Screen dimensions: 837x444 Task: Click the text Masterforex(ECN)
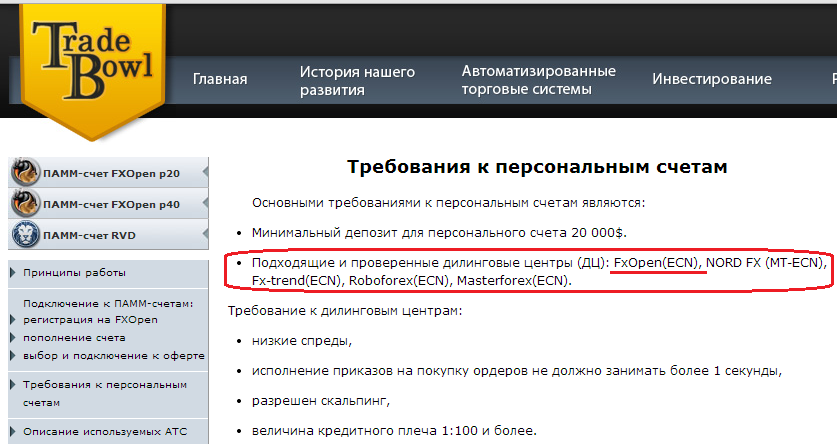point(512,281)
